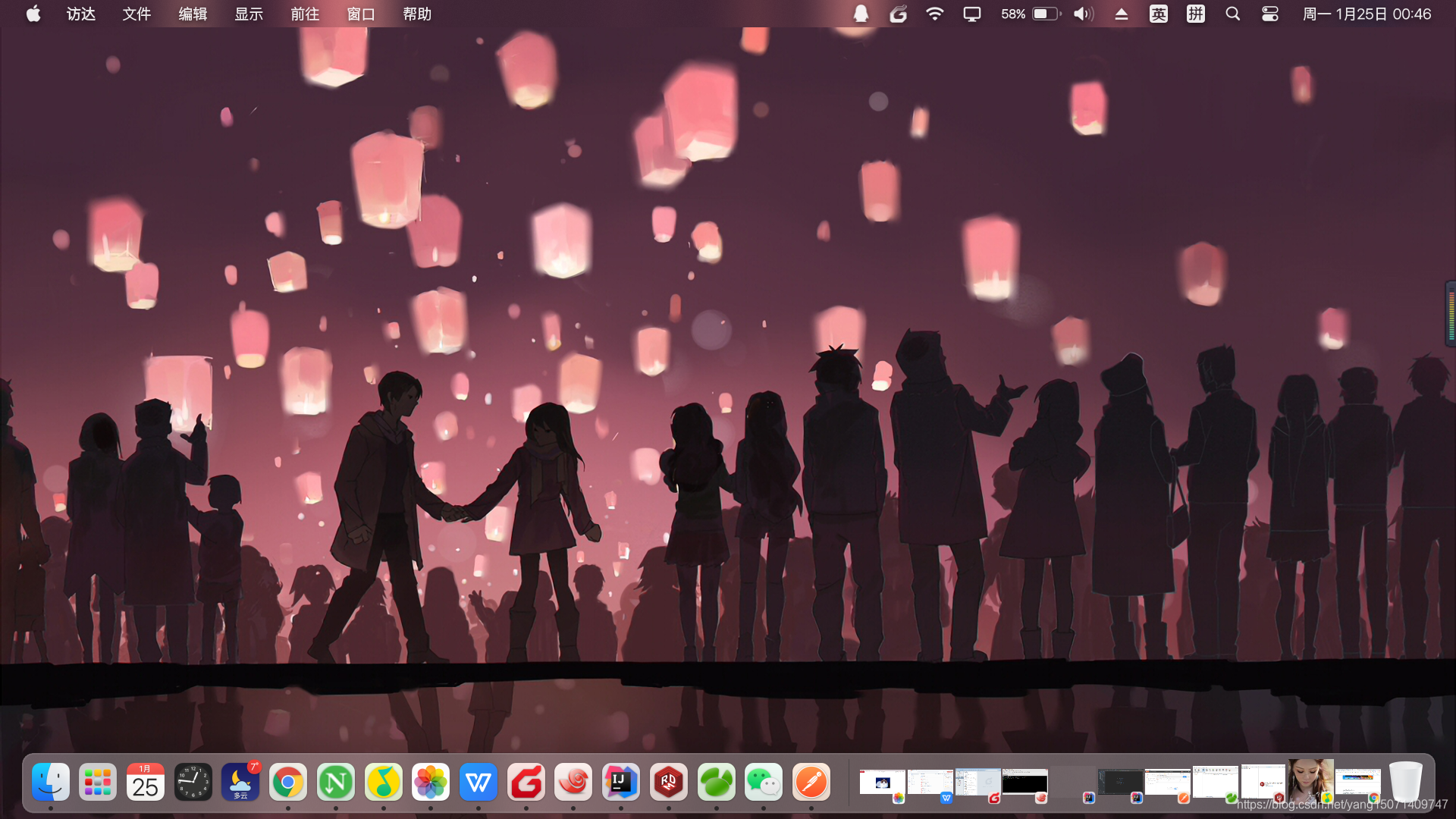Open the Apple menu

pyautogui.click(x=33, y=14)
